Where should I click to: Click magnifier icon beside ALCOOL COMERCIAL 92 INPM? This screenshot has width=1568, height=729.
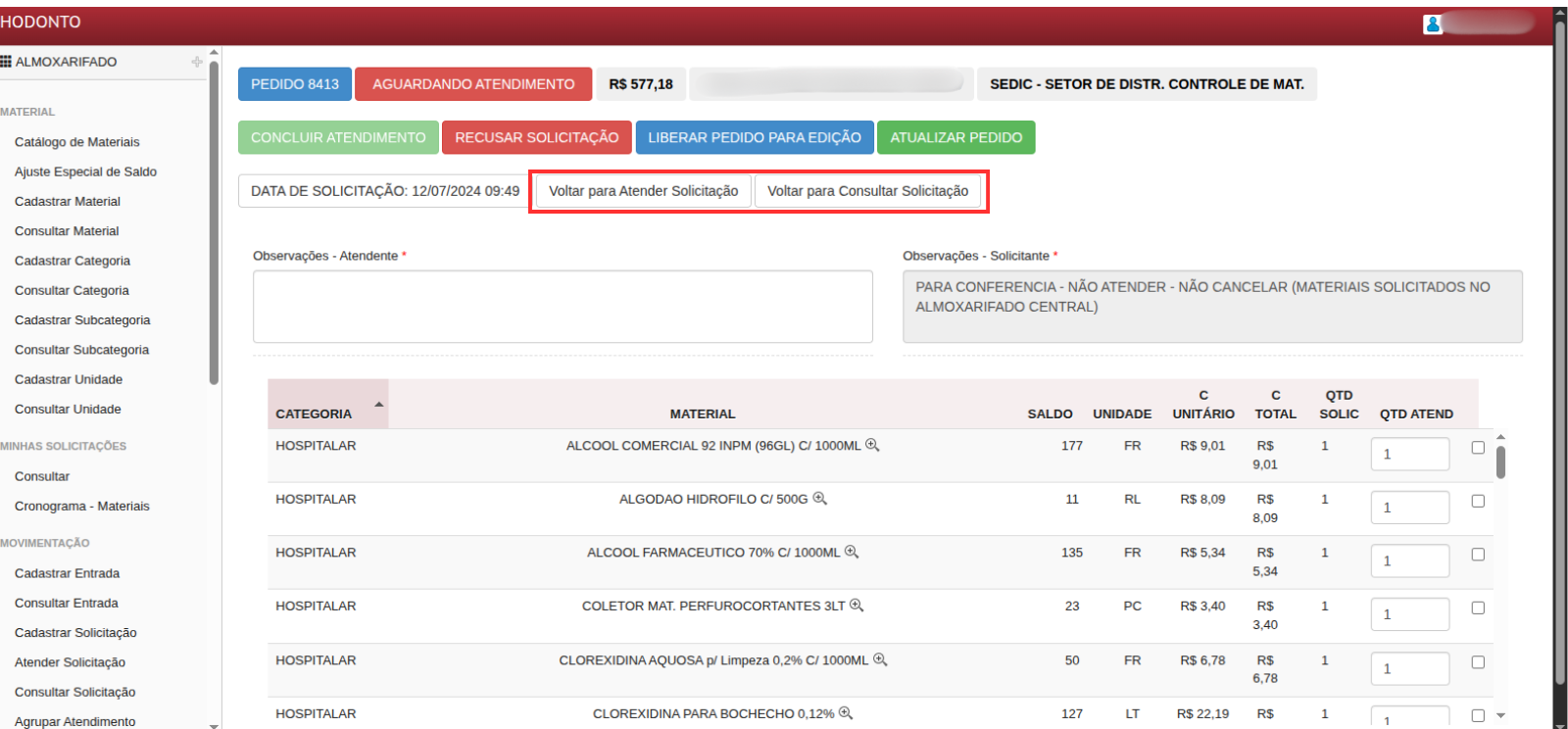pos(871,445)
